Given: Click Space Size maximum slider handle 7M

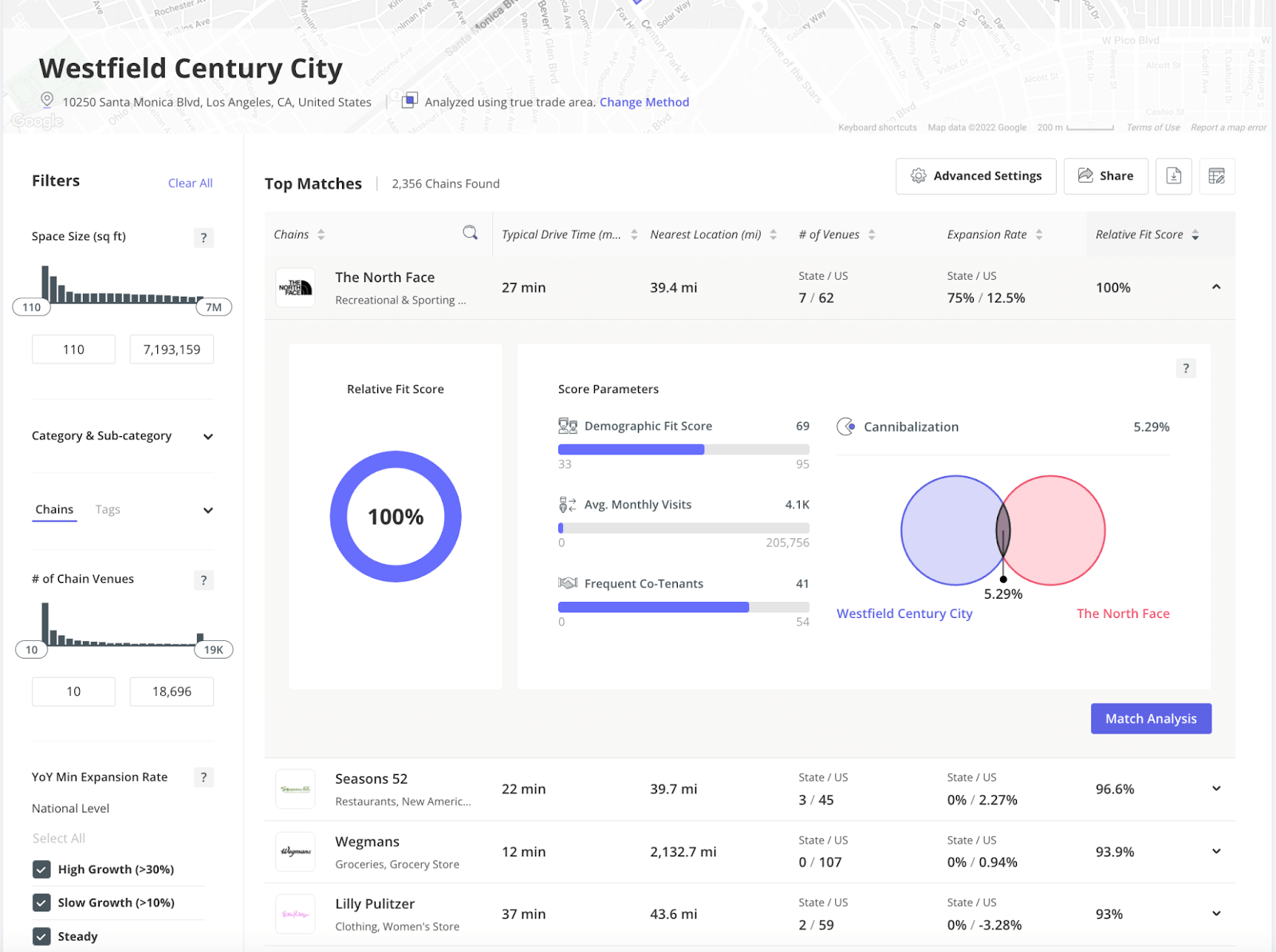Looking at the screenshot, I should coord(214,307).
